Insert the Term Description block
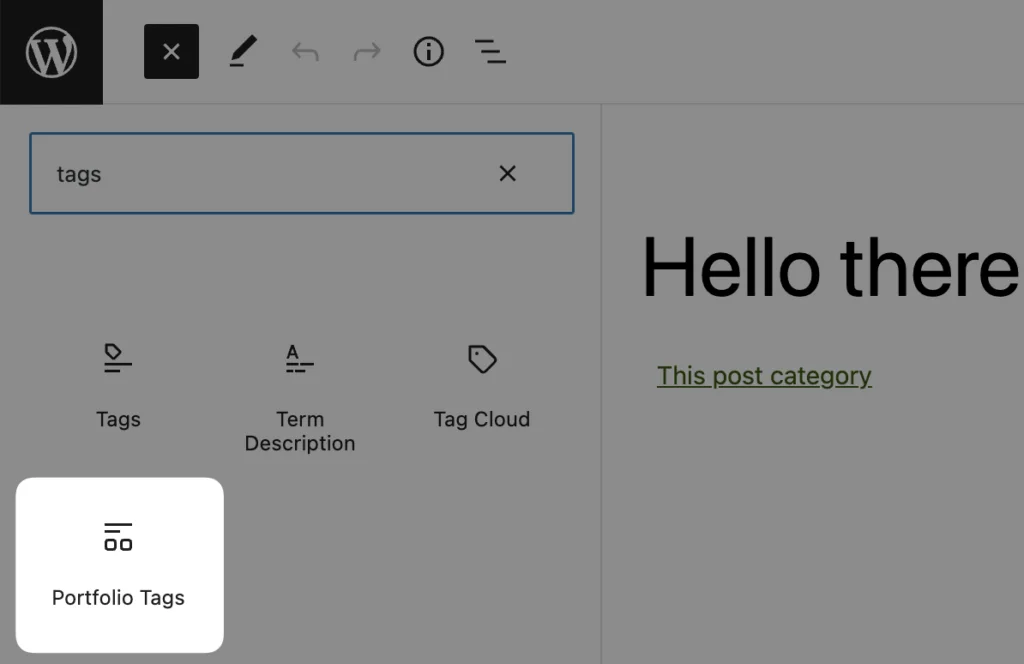Viewport: 1024px width, 664px height. [x=300, y=397]
